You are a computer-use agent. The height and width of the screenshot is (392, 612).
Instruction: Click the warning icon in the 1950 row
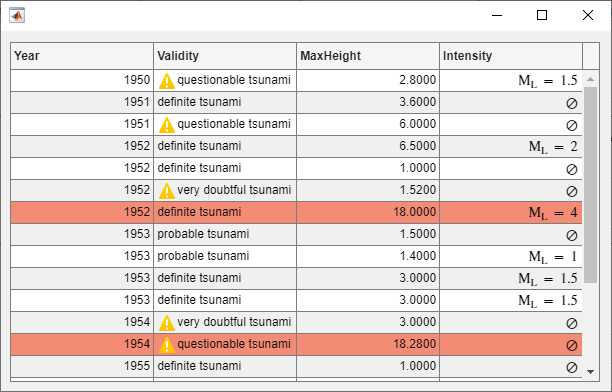pos(167,81)
